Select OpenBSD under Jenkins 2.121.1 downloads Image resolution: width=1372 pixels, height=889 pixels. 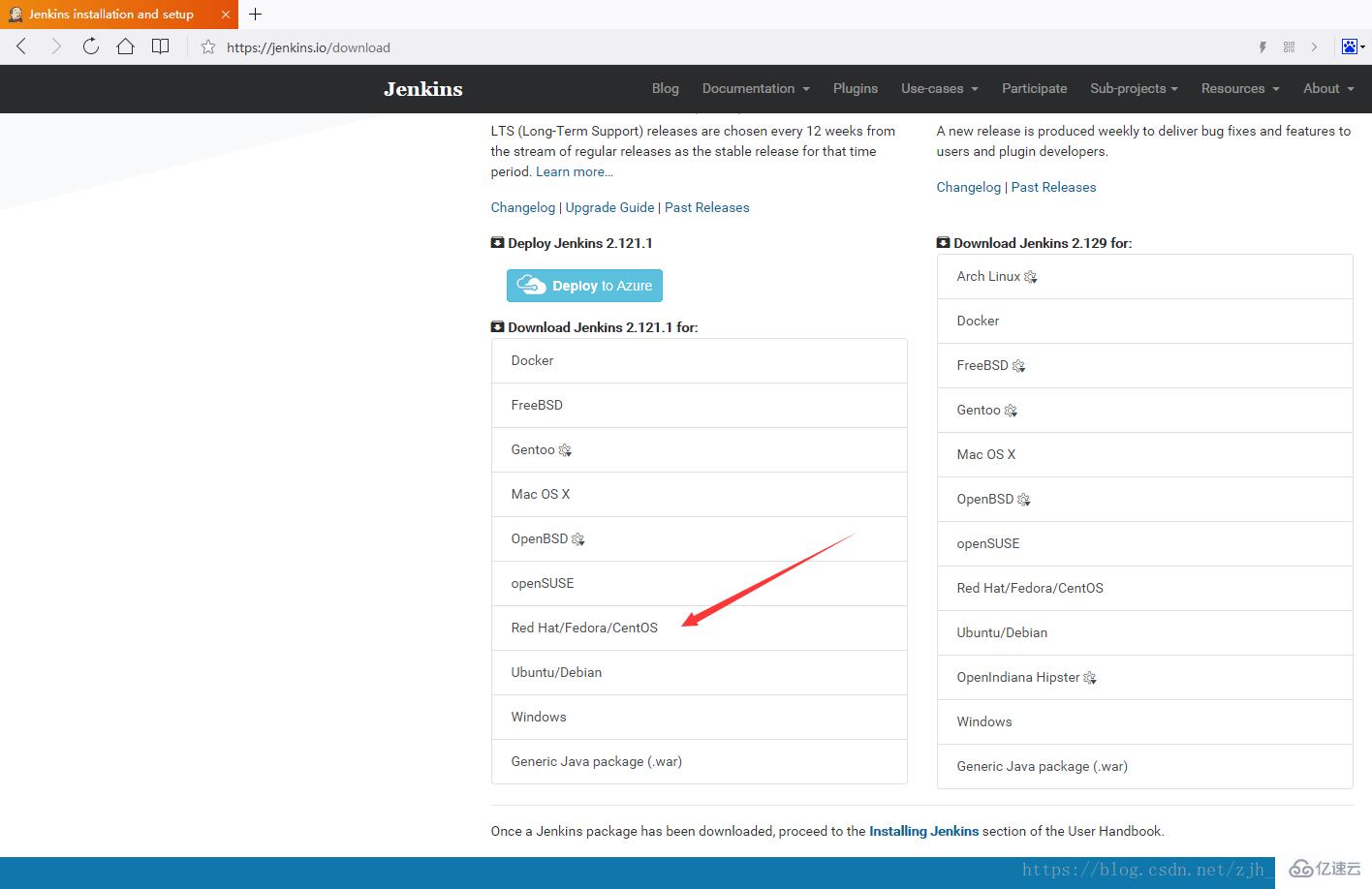700,538
